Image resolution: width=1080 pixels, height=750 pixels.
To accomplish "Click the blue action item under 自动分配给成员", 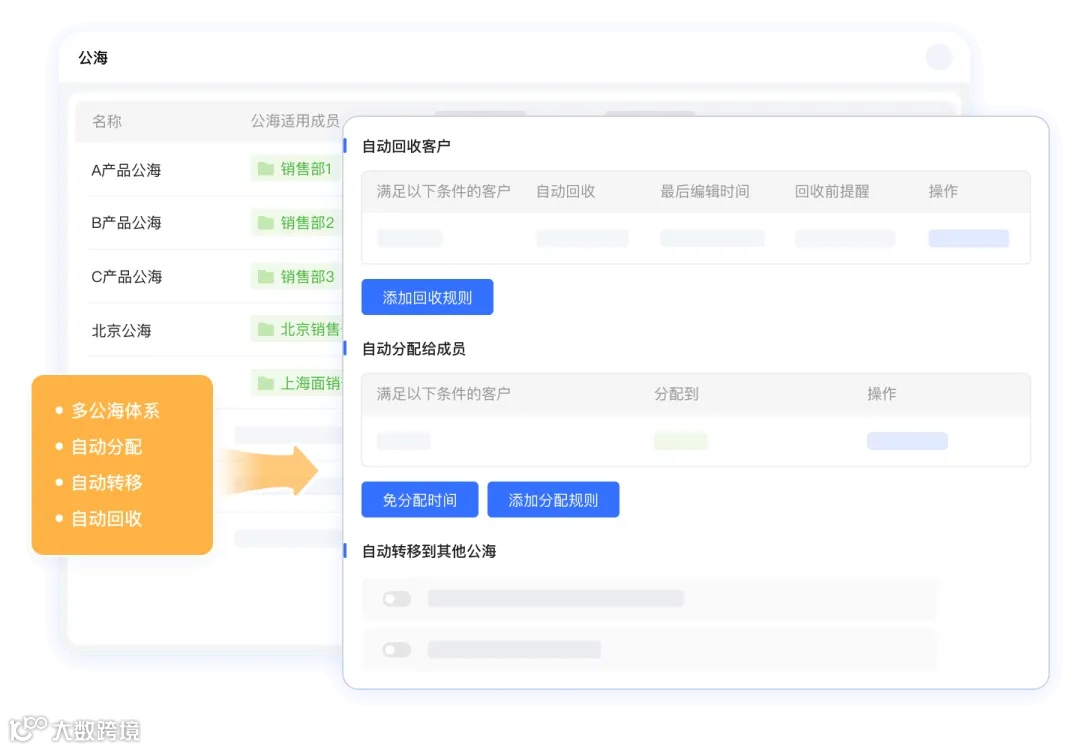I will (907, 440).
